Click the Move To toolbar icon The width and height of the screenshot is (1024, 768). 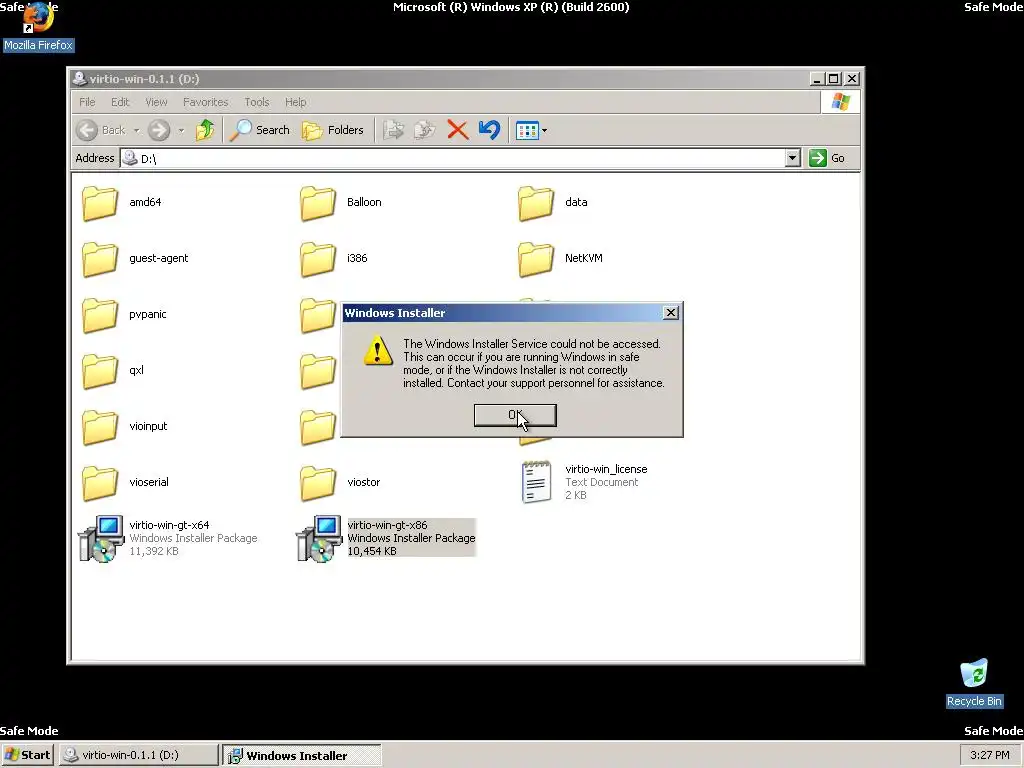pos(393,130)
